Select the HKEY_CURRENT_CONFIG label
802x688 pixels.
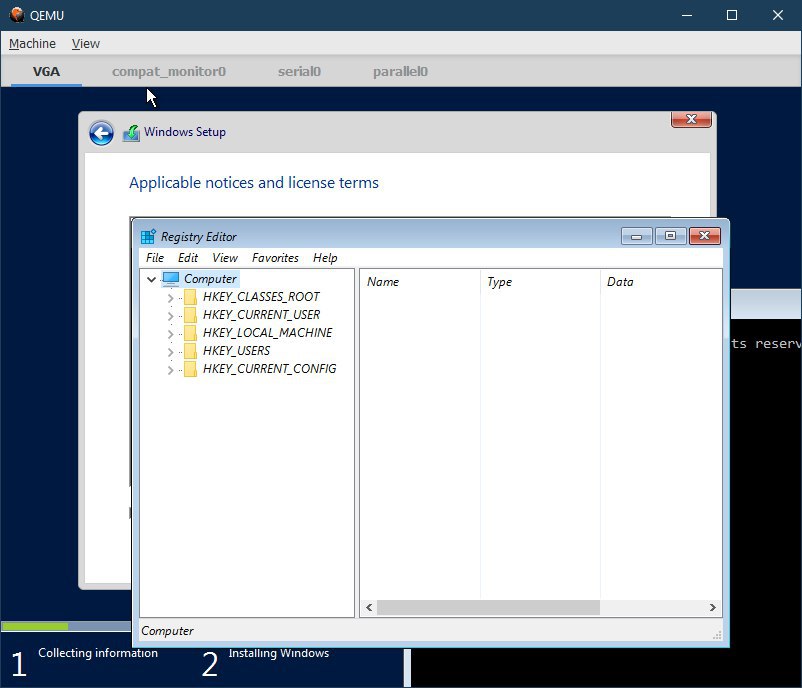pos(270,369)
